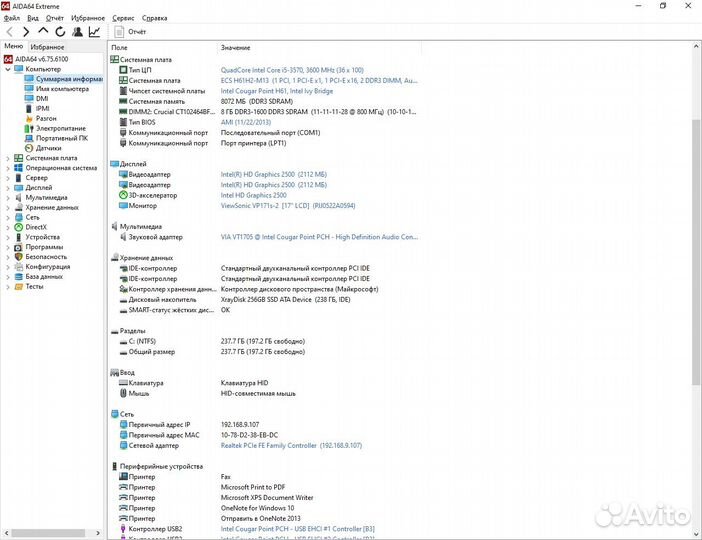
Task: Select the DMI tree item
Action: 42,99
